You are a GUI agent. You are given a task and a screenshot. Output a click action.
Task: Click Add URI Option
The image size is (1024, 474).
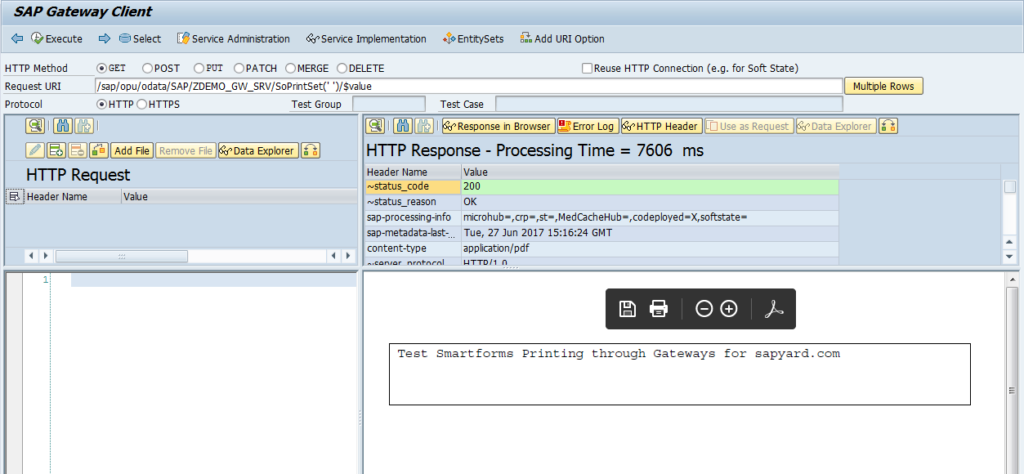(x=562, y=39)
